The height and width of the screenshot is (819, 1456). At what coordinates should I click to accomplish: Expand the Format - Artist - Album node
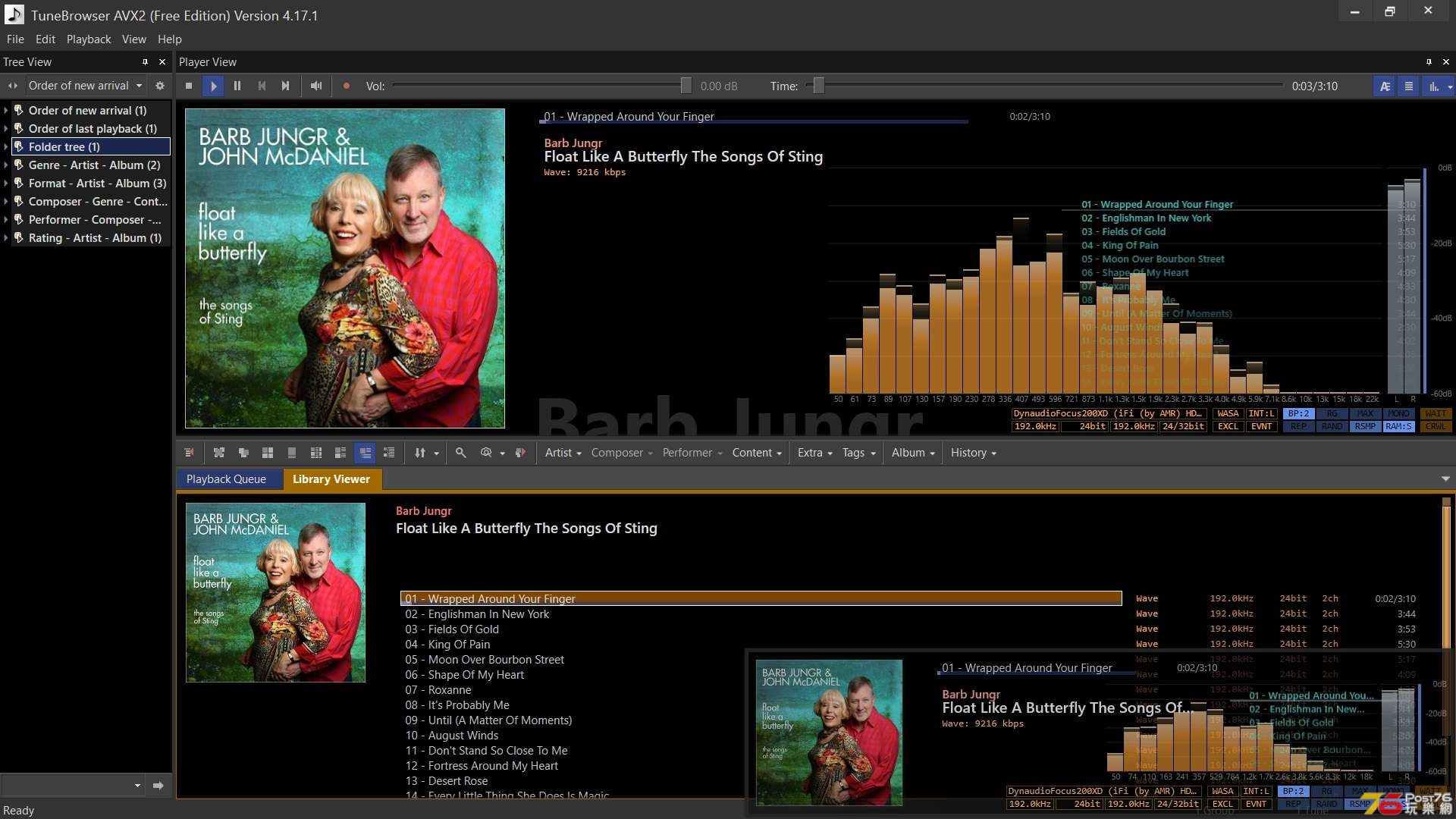pyautogui.click(x=6, y=183)
